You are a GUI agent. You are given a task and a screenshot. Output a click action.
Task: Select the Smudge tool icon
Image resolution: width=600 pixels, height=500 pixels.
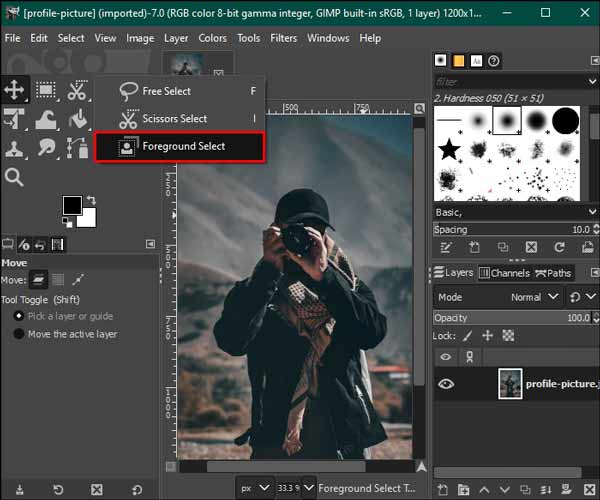46,148
